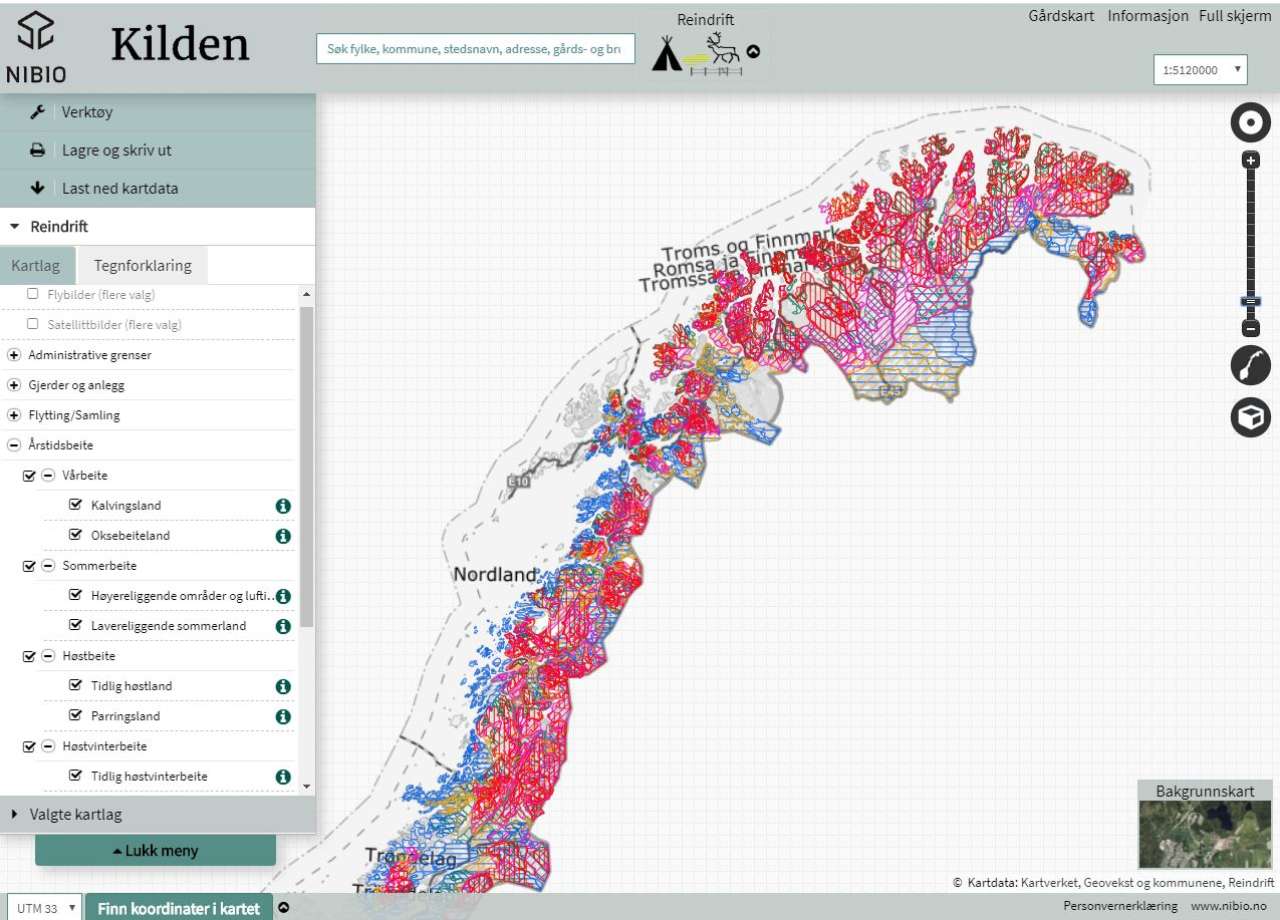Open the 3D cube view icon

[x=1250, y=417]
